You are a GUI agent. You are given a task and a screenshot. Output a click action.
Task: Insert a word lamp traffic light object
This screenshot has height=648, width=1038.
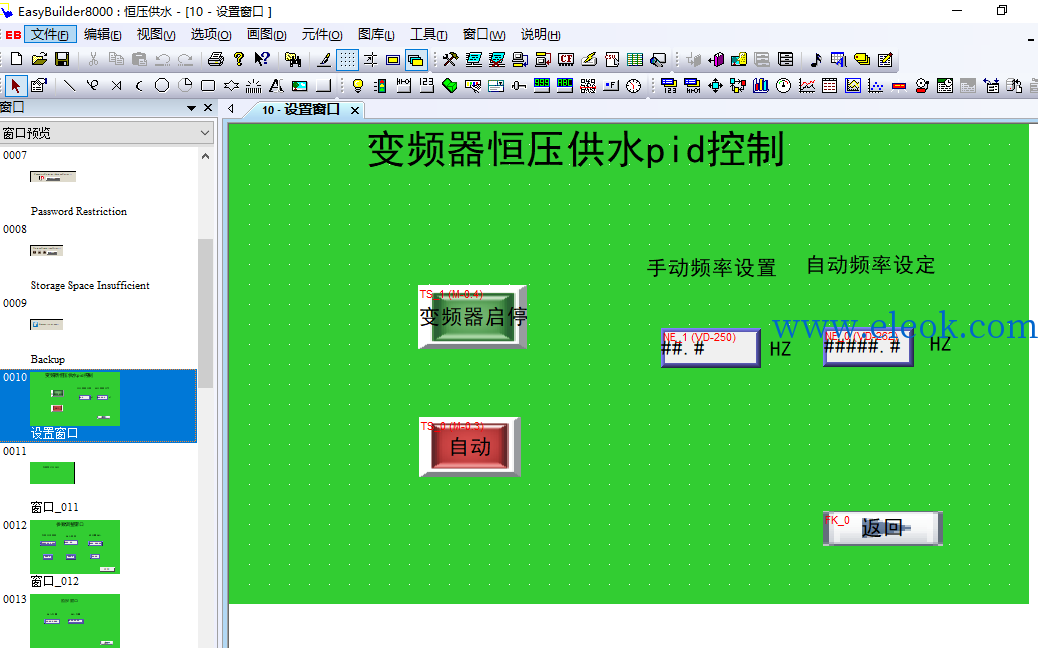tap(380, 85)
